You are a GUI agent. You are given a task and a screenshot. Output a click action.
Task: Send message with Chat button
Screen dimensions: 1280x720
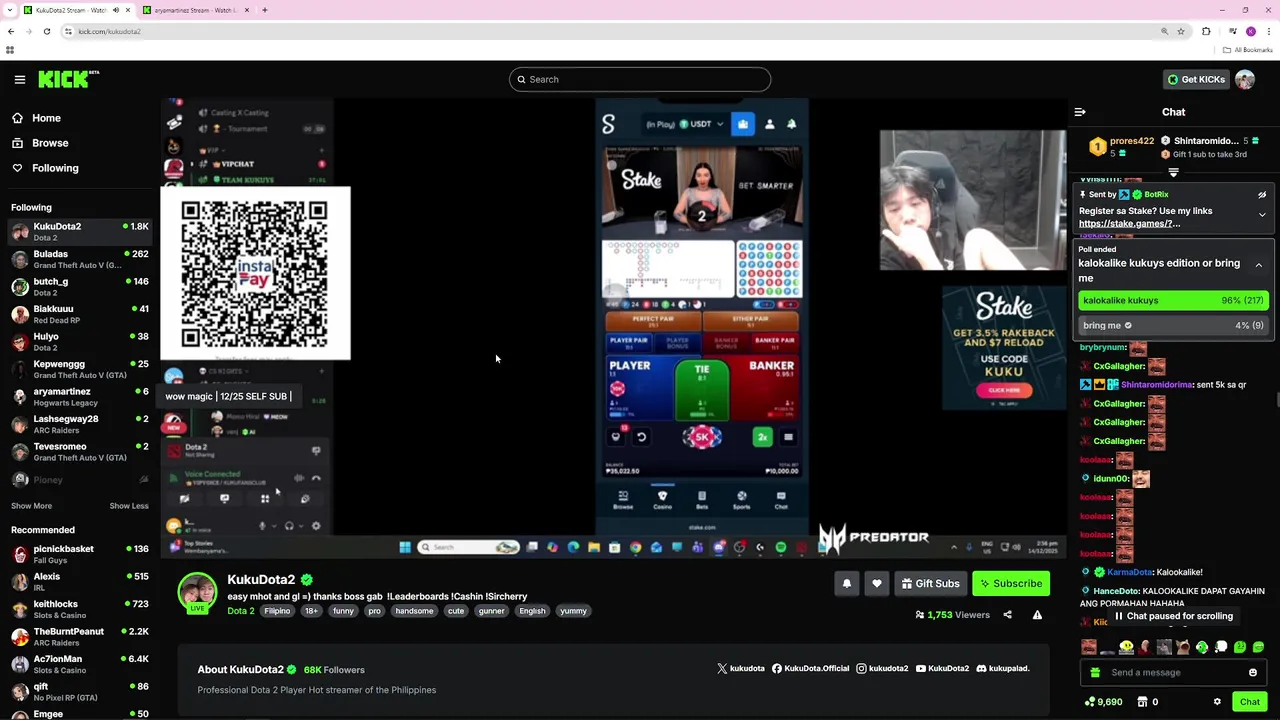click(x=1250, y=702)
